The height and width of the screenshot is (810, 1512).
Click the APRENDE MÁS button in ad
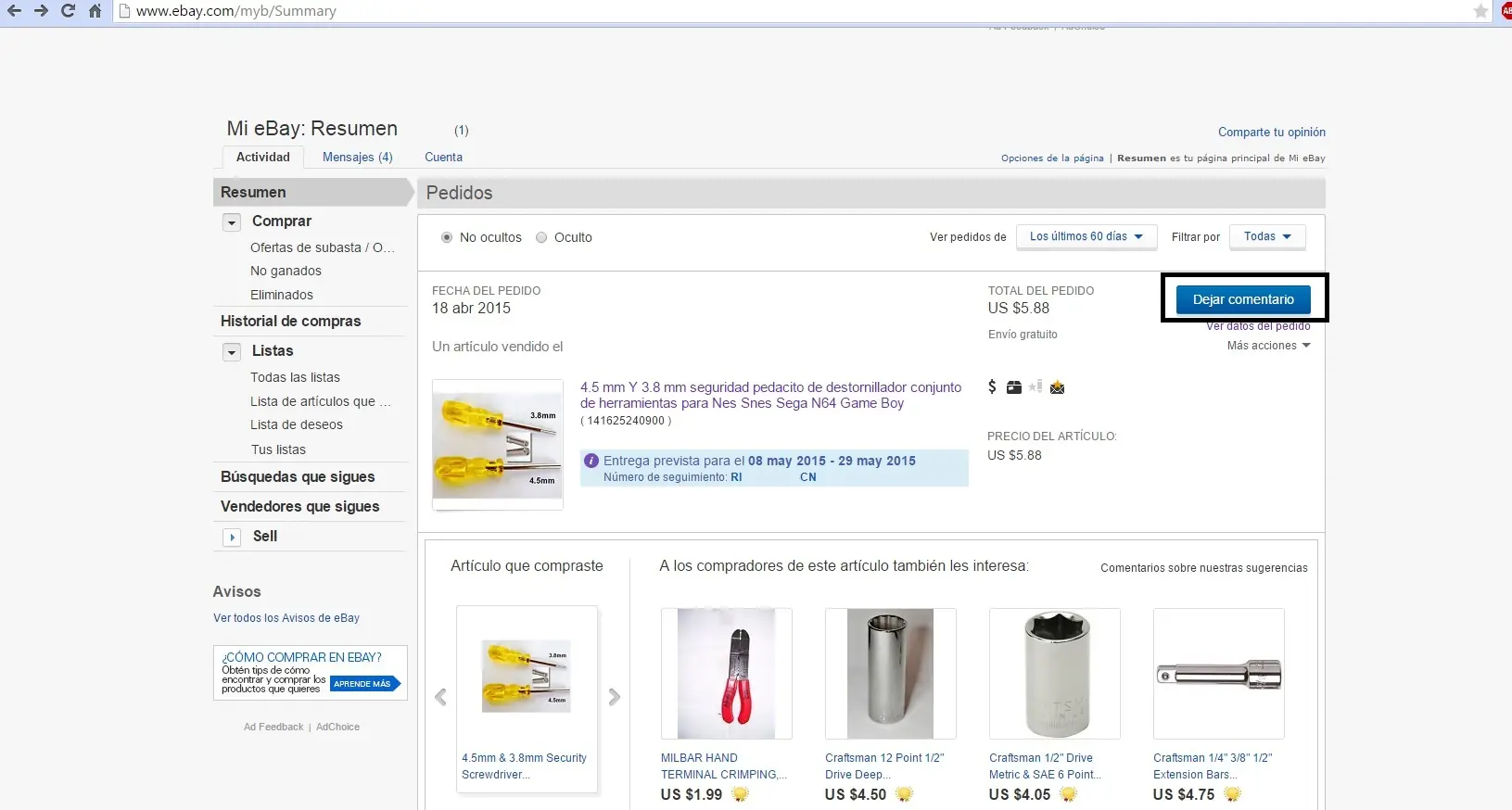363,684
